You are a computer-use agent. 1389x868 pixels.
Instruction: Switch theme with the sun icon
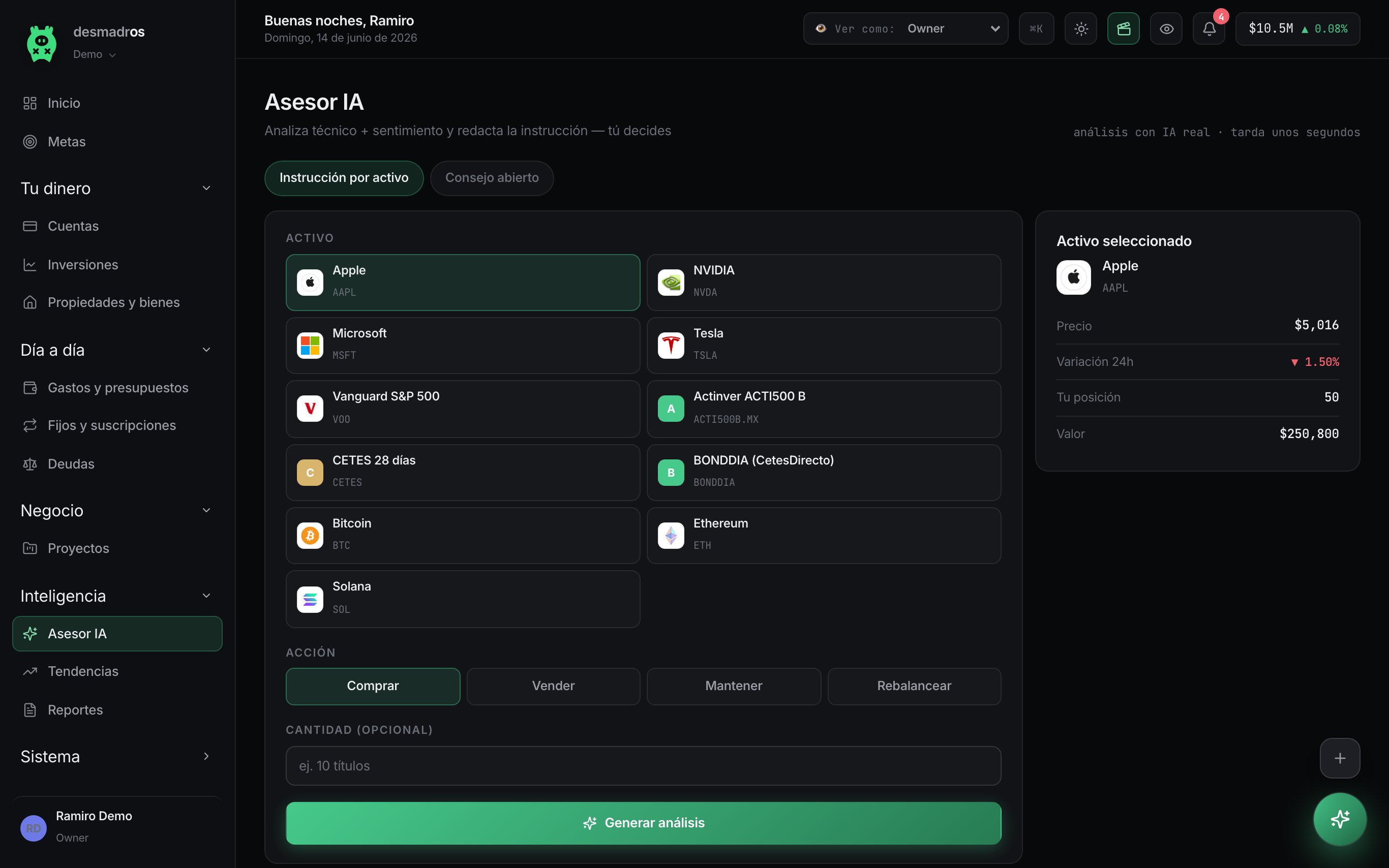pyautogui.click(x=1081, y=28)
